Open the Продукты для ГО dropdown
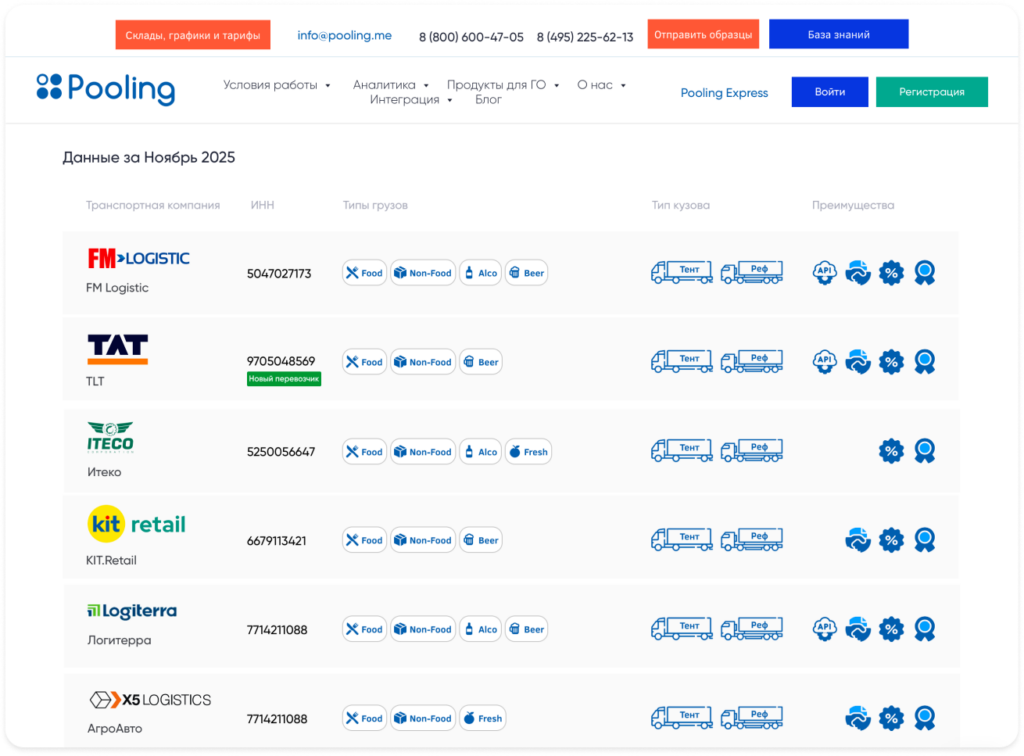 point(502,85)
